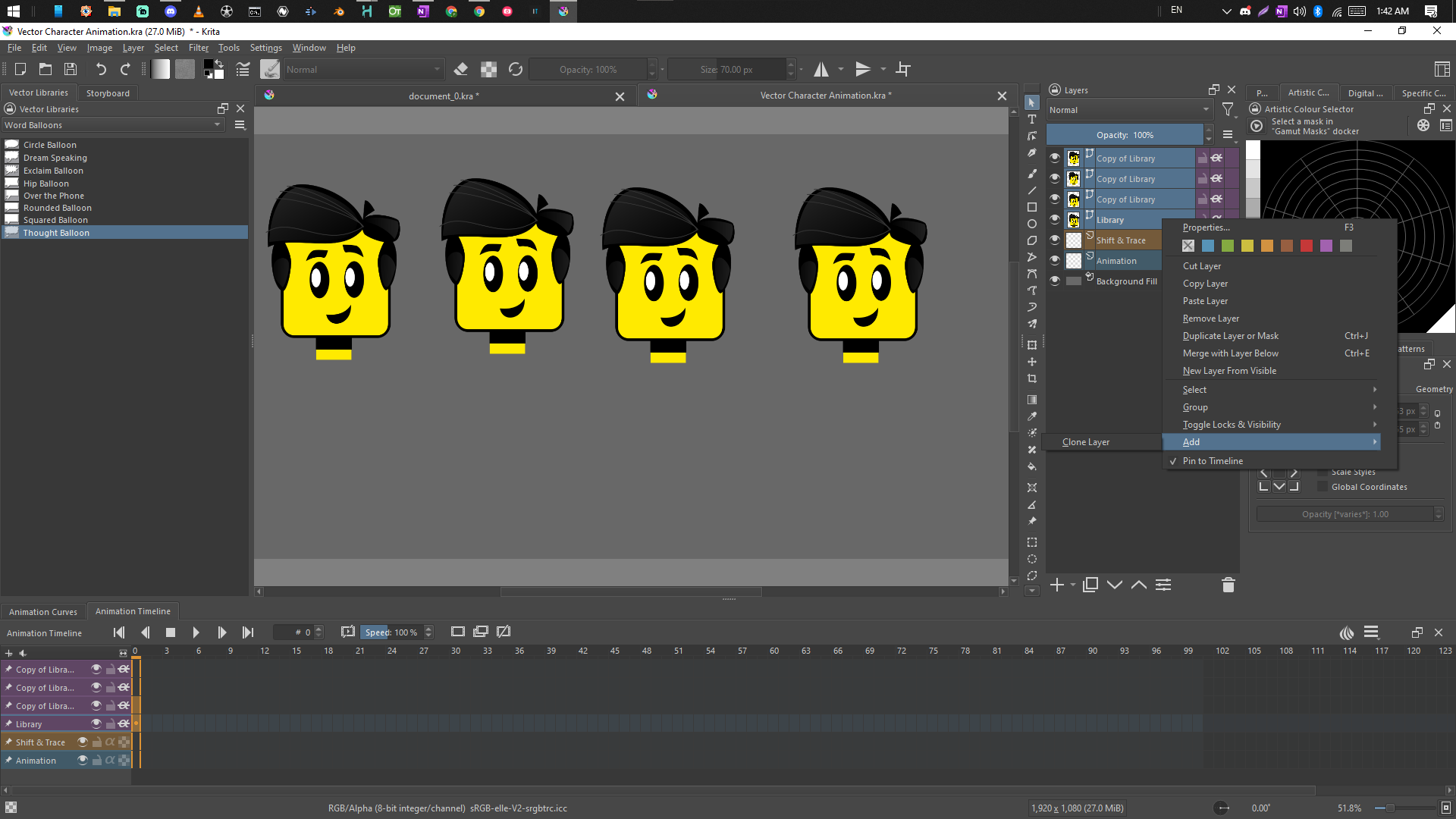Viewport: 1456px width, 819px height.
Task: Select Thought Balloon in vector library
Action: 56,233
